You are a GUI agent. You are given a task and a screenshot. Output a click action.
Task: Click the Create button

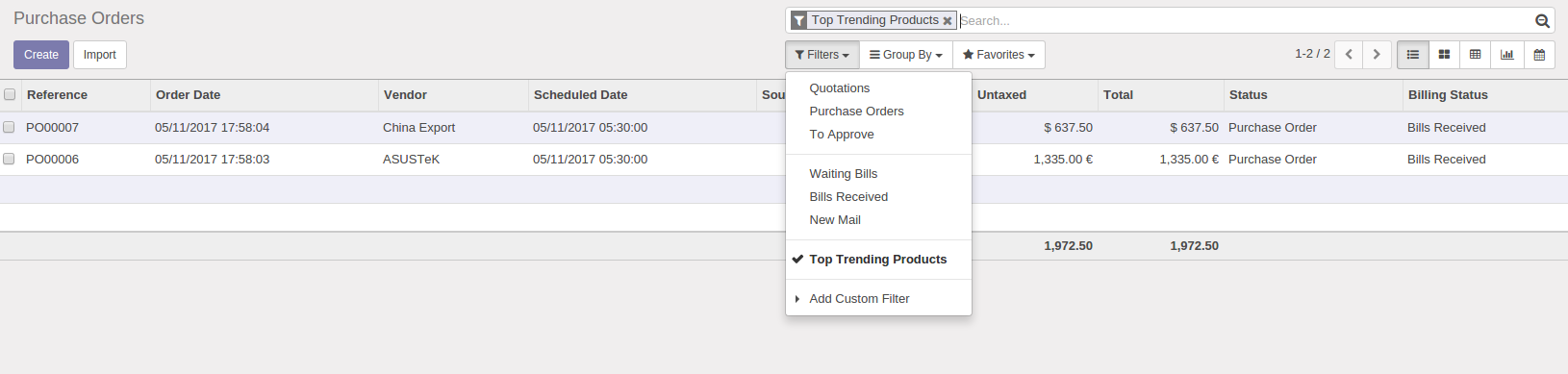coord(41,55)
